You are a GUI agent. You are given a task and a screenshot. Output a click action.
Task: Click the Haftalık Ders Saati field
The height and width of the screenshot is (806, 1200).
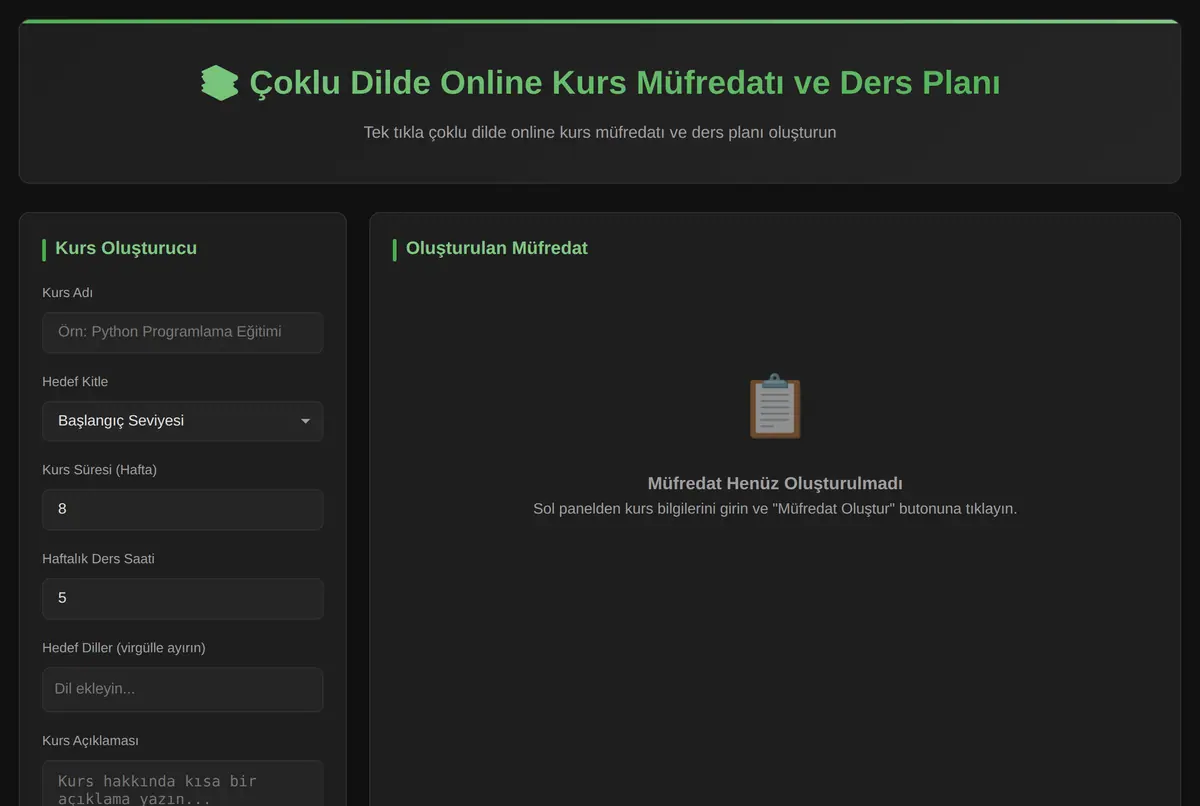tap(183, 598)
